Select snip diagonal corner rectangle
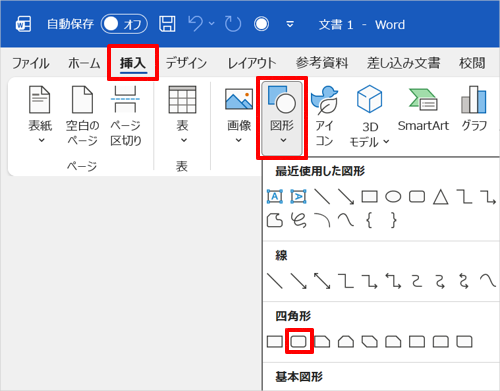This screenshot has width=500, height=391. [x=370, y=342]
